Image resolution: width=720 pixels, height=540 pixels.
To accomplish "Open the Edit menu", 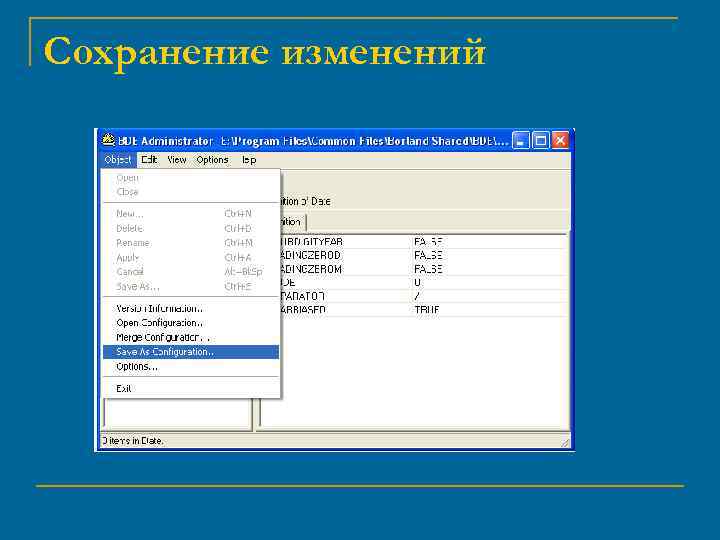I will 149,160.
